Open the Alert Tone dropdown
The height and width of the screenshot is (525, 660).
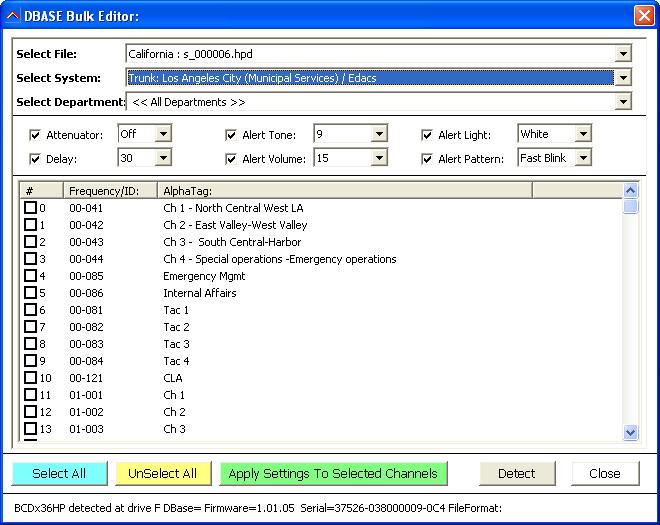pyautogui.click(x=379, y=134)
